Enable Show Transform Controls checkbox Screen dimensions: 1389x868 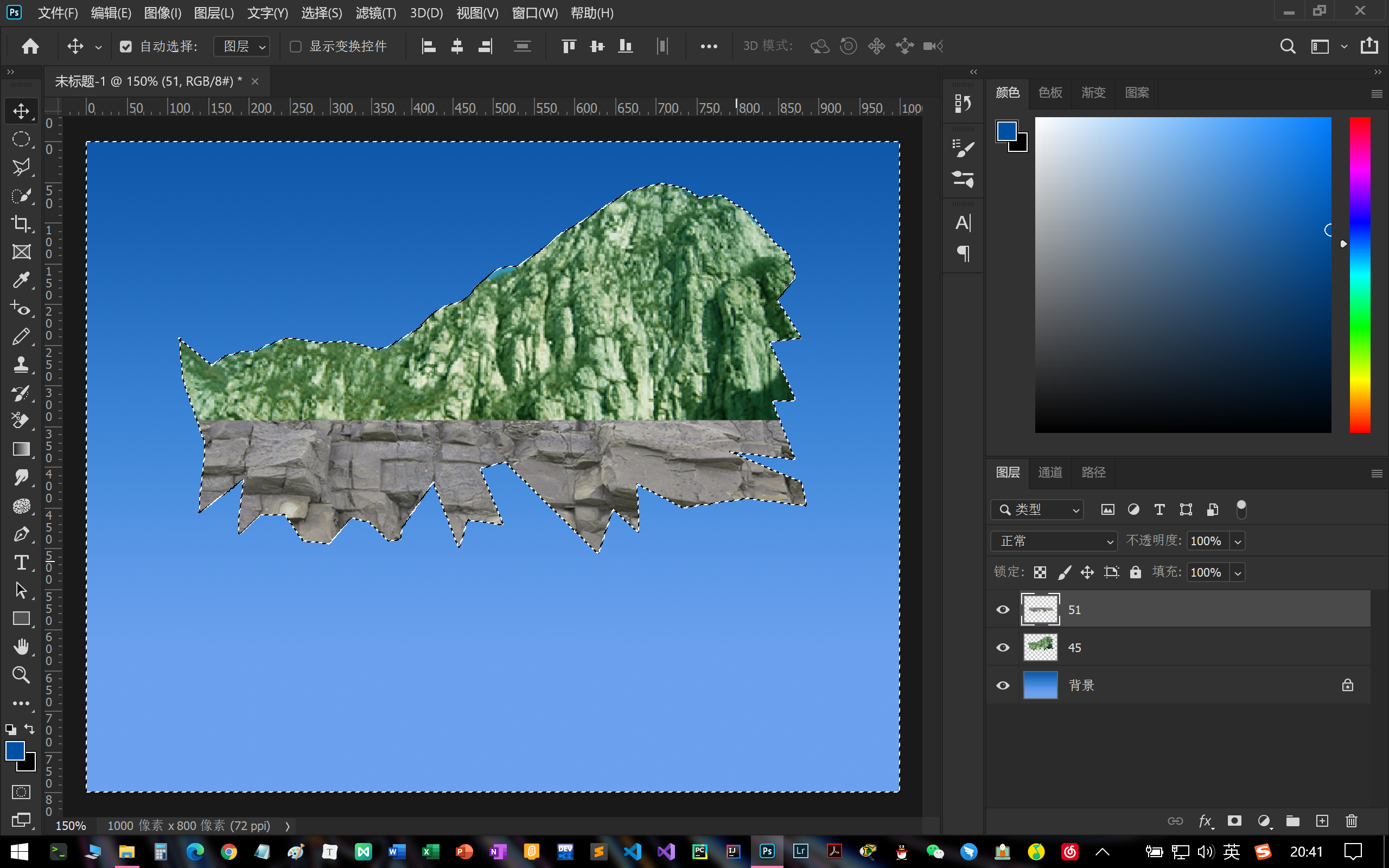click(296, 47)
